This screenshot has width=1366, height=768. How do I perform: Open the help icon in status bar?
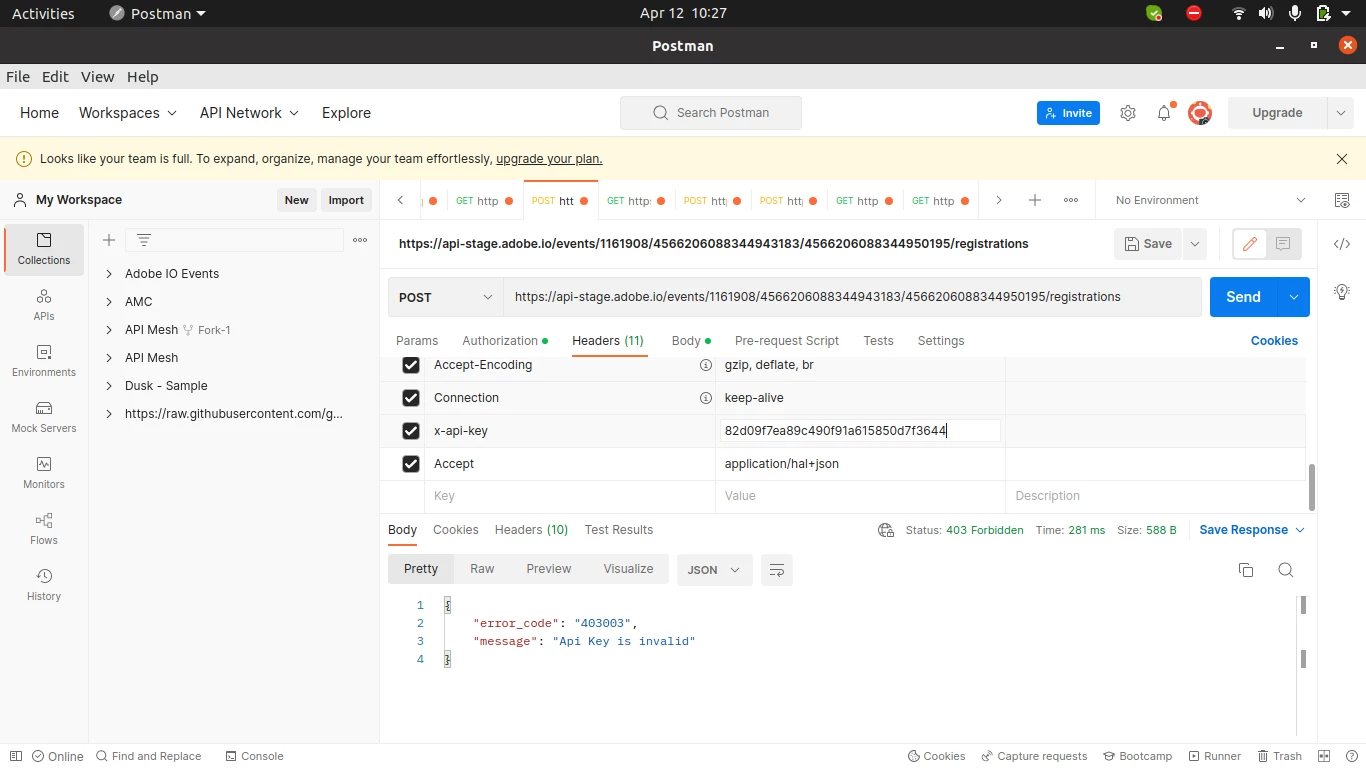(x=1350, y=756)
